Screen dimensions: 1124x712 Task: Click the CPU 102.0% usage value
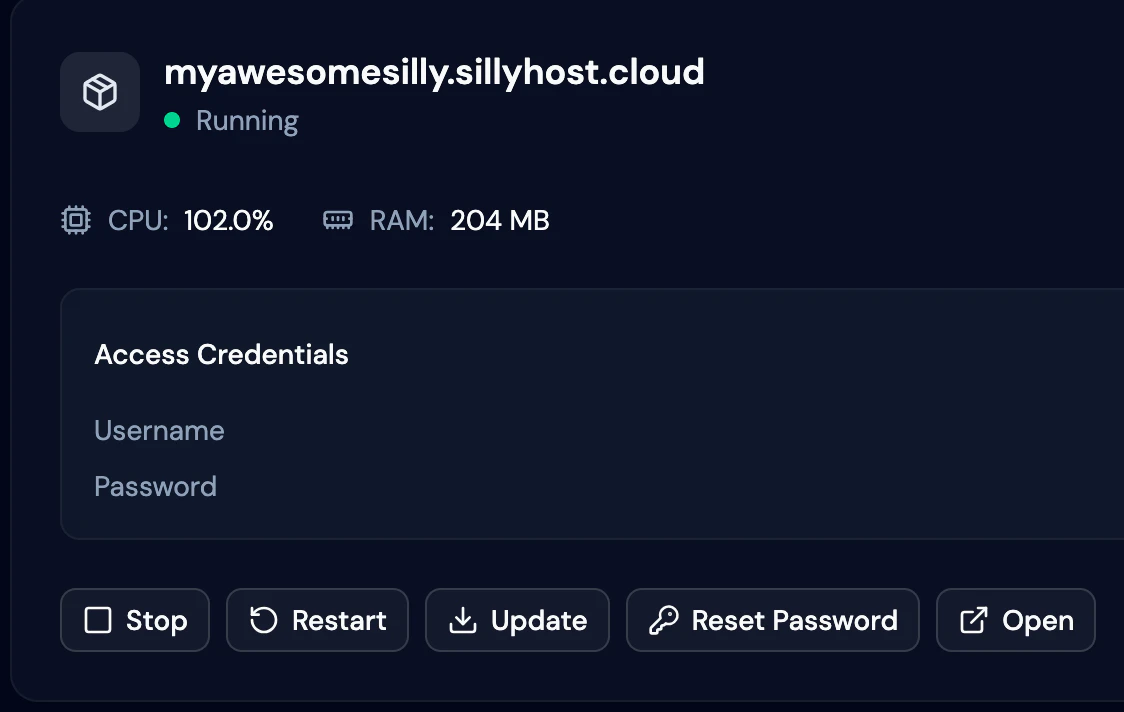click(228, 220)
